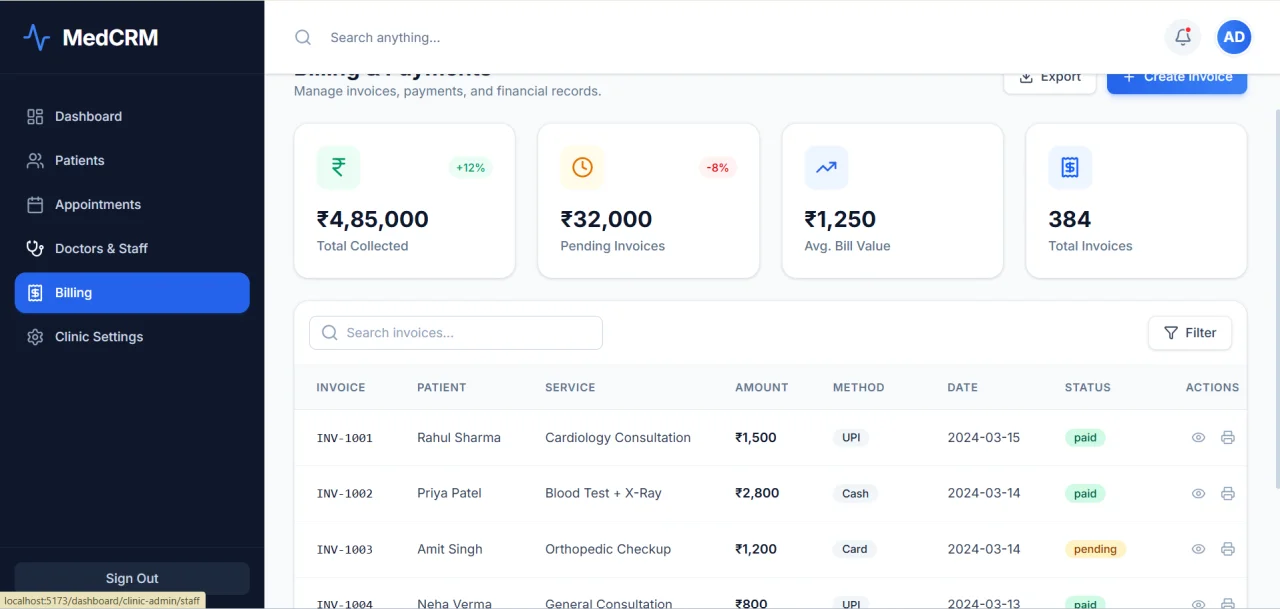The width and height of the screenshot is (1280, 609).
Task: Click the MedCRM pulse logo icon
Action: (36, 37)
